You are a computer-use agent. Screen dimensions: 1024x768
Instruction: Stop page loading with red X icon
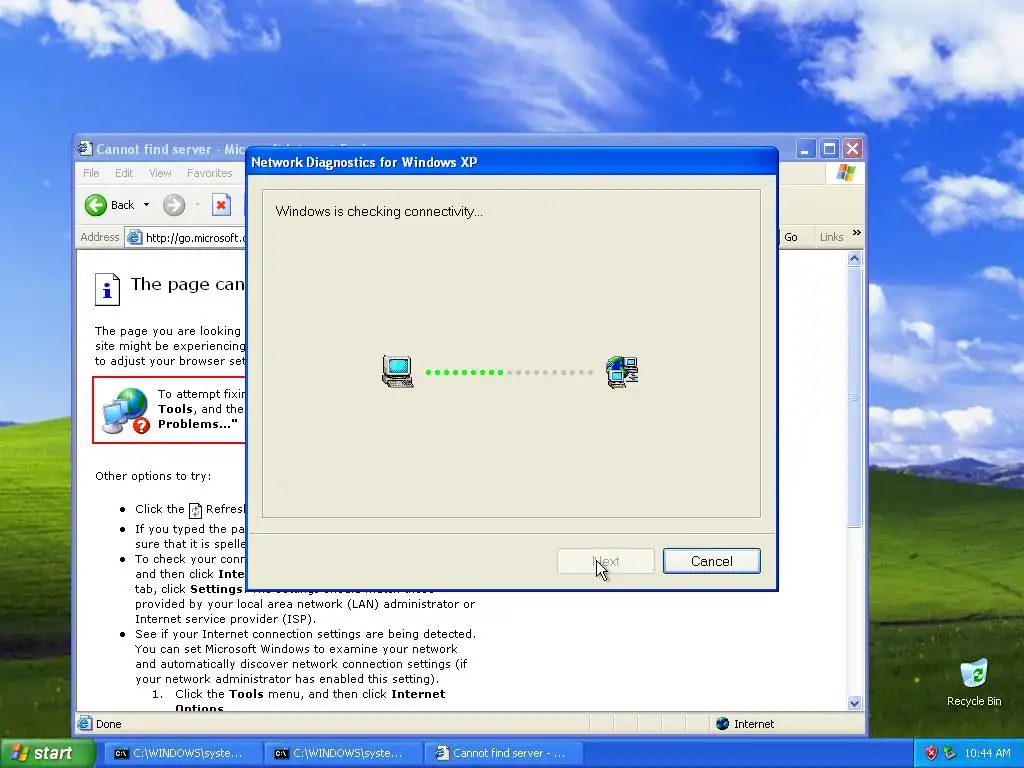(x=221, y=205)
